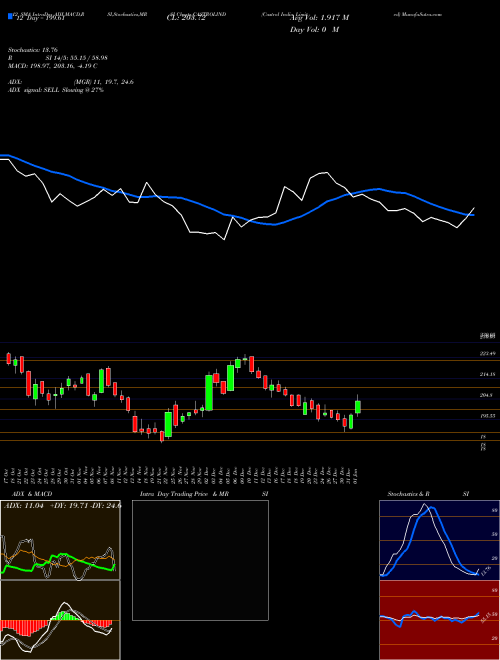Click the 'CL: 203.72' closing price text

pyautogui.click(x=186, y=18)
